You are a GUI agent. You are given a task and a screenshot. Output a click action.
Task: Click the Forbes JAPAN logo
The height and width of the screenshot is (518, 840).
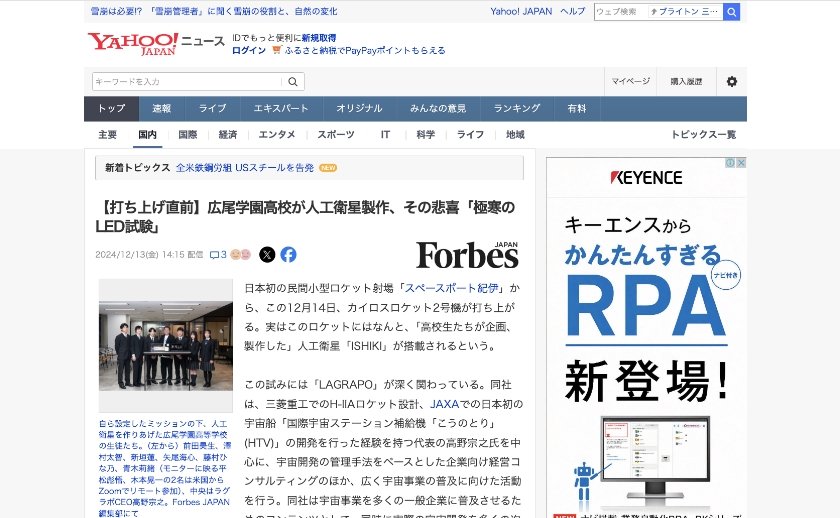pos(467,254)
